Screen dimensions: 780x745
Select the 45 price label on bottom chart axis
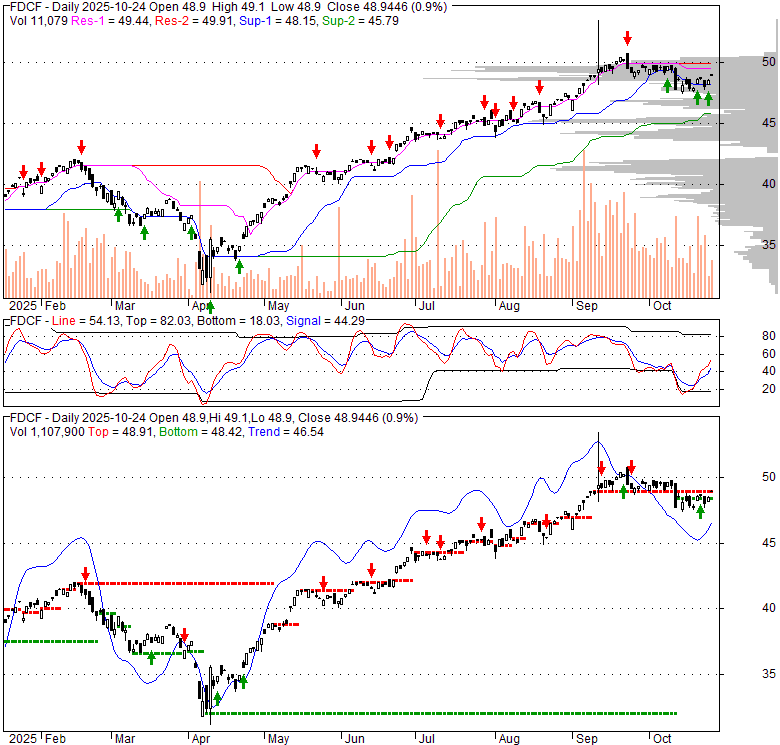point(769,543)
